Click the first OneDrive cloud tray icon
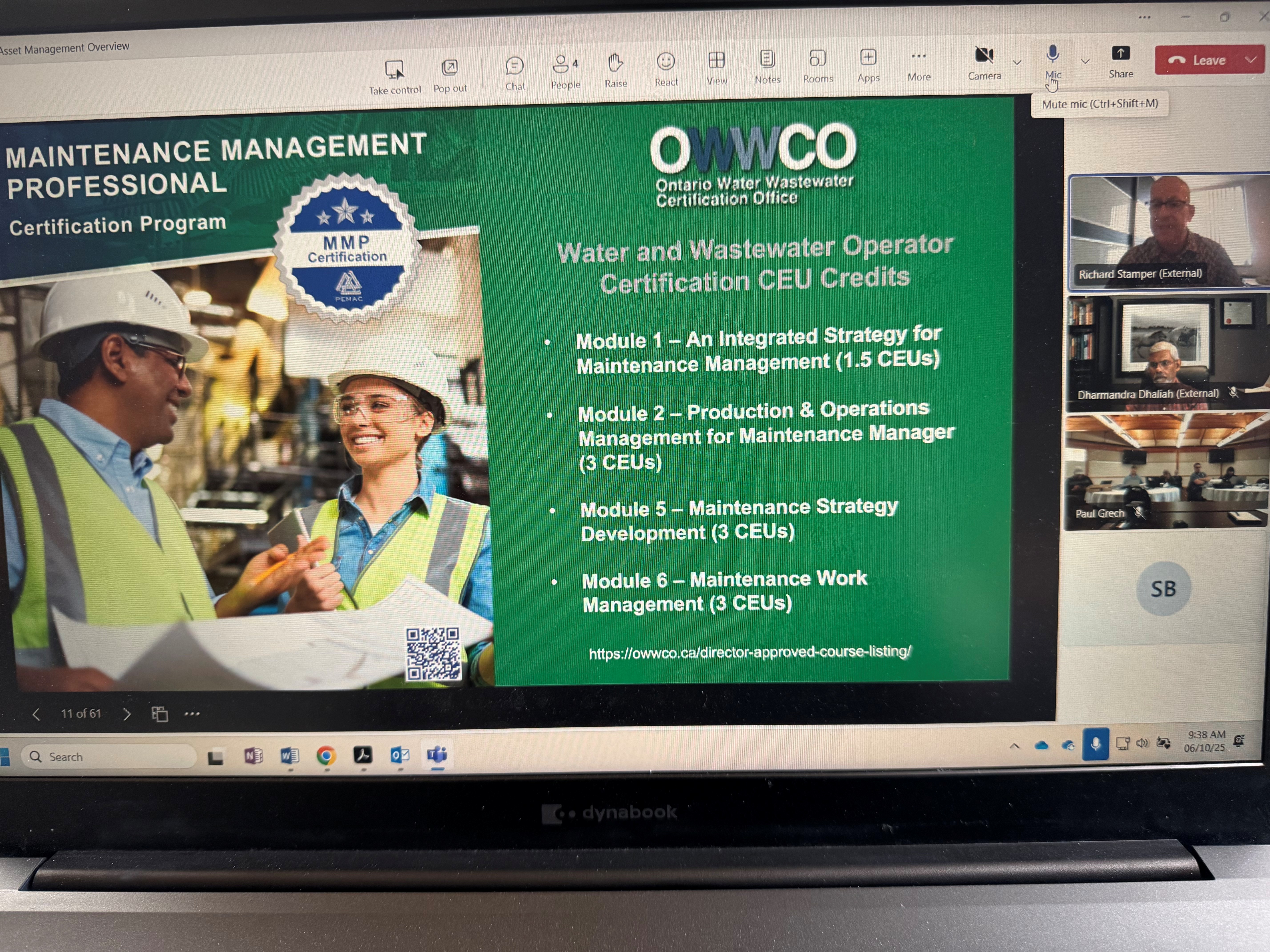This screenshot has height=952, width=1270. (x=1041, y=745)
